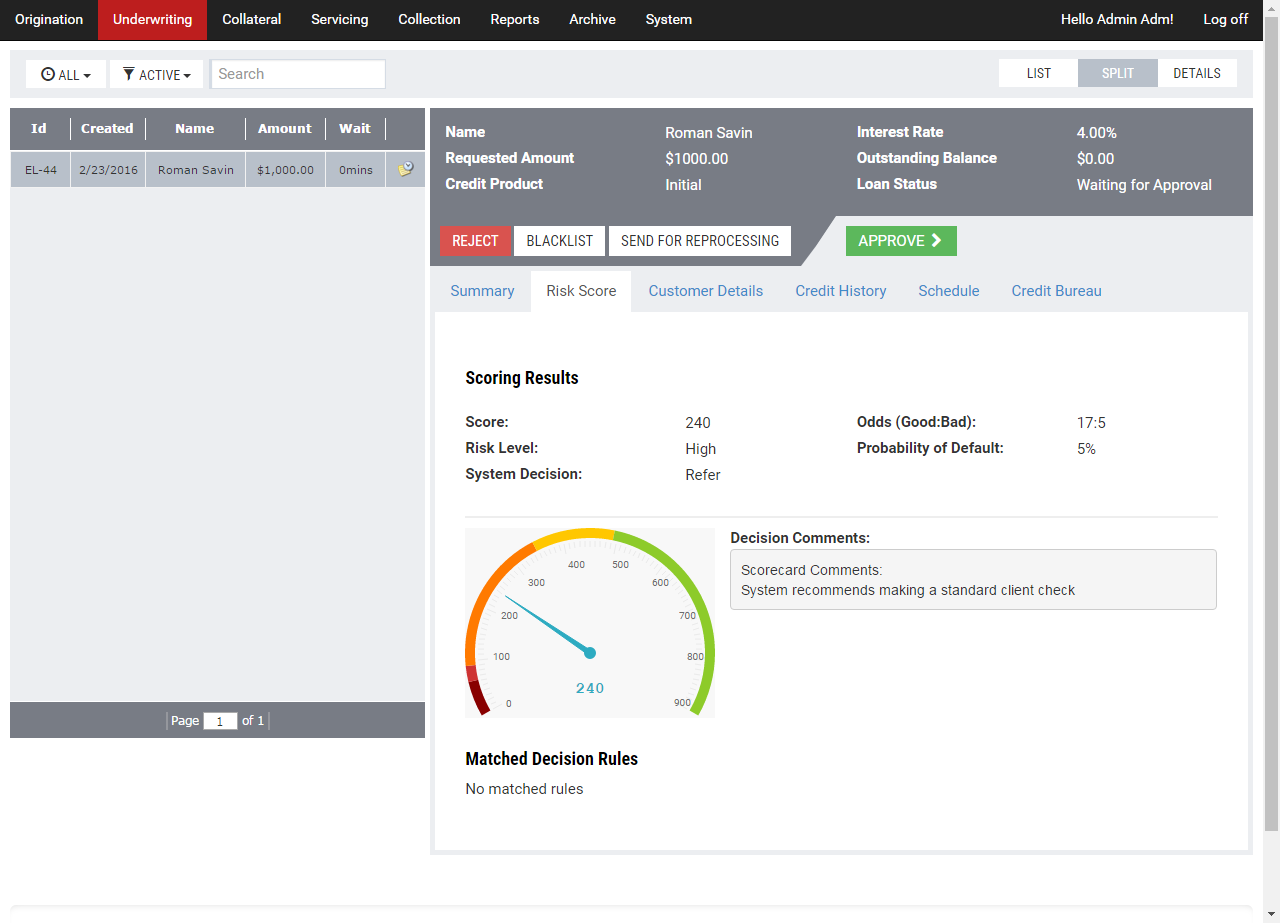1280x923 pixels.
Task: Sort the list by Name column
Action: (x=195, y=128)
